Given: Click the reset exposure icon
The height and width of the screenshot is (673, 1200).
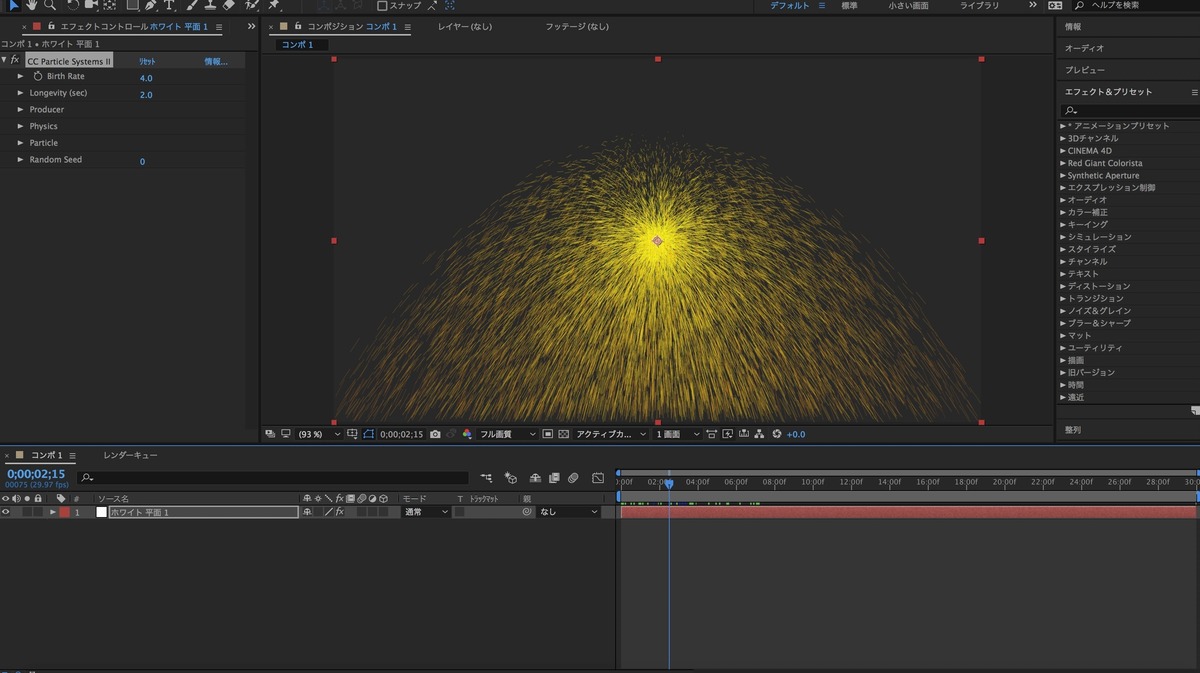Looking at the screenshot, I should (x=776, y=434).
